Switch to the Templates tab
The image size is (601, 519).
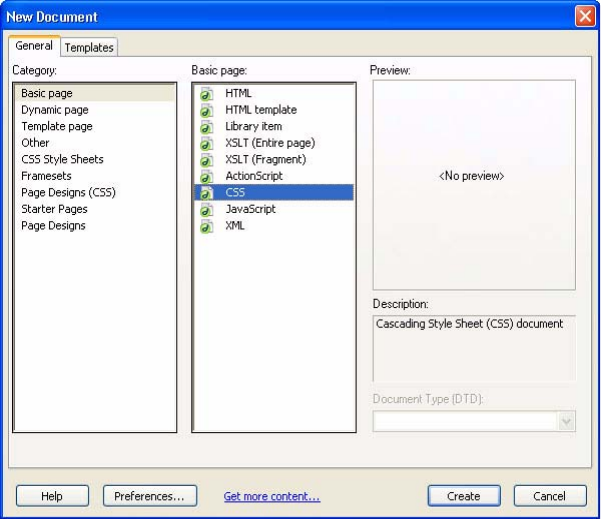pyautogui.click(x=89, y=48)
